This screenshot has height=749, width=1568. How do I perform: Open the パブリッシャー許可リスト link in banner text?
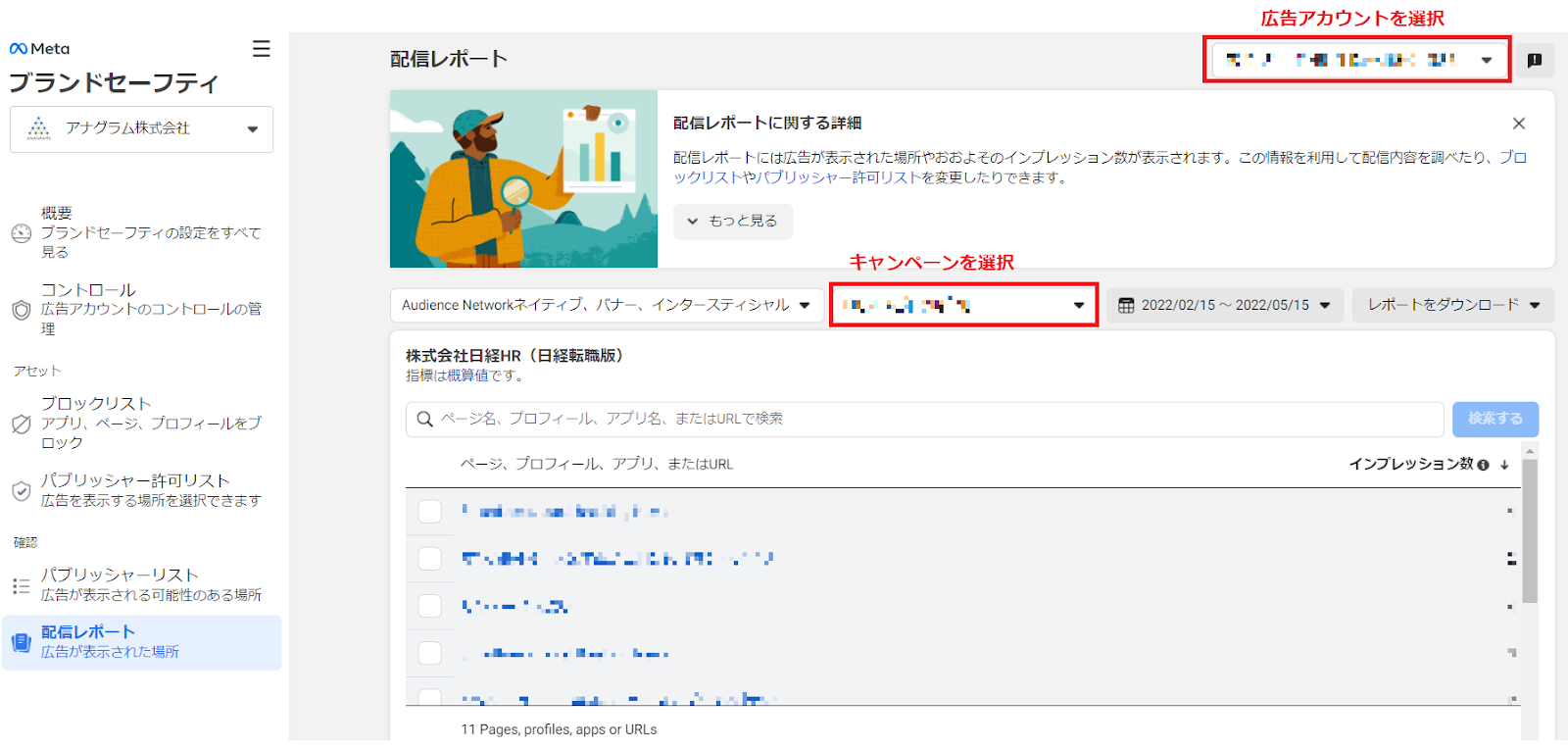[x=839, y=177]
